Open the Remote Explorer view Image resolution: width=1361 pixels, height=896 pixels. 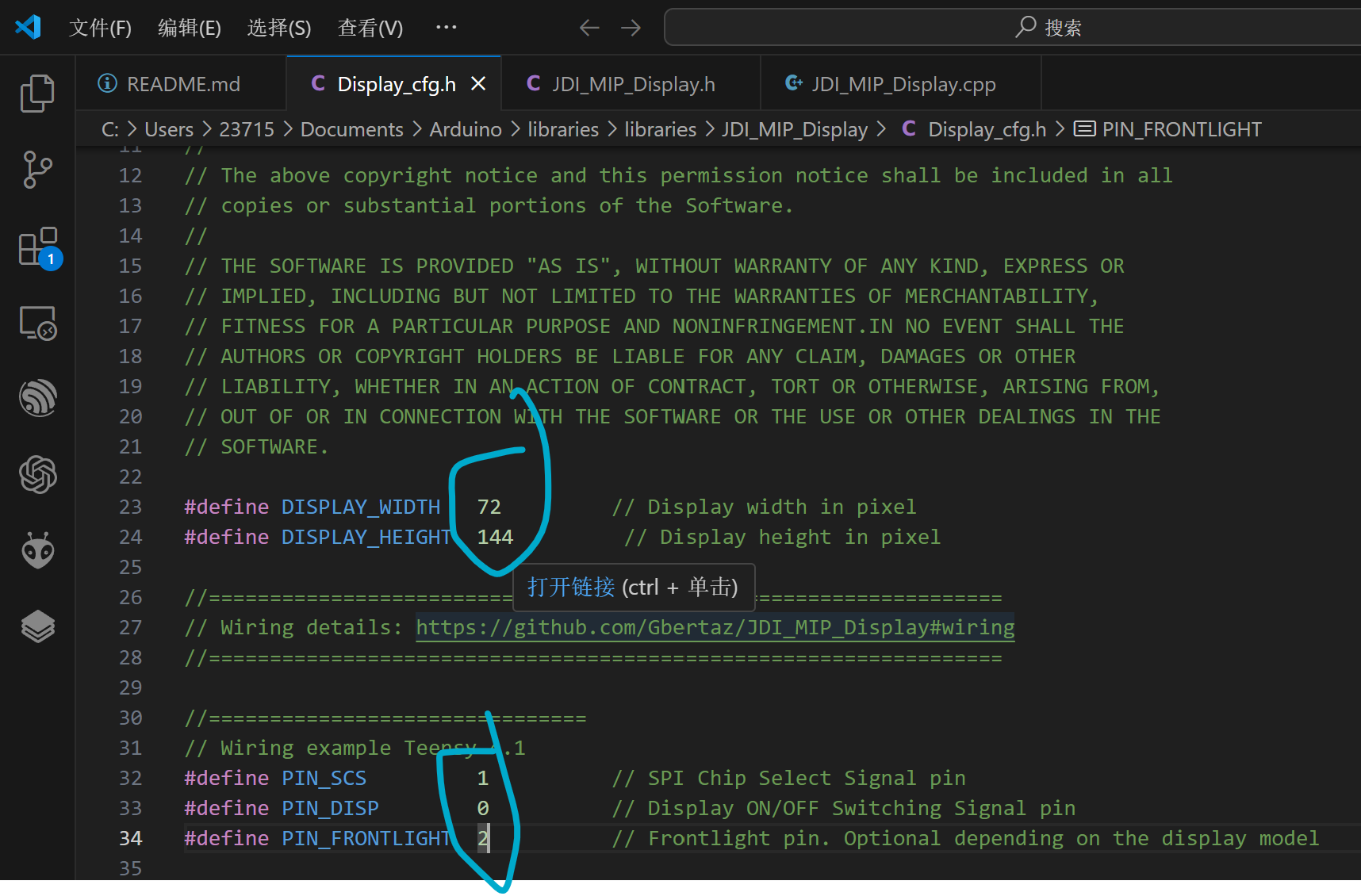(37, 323)
